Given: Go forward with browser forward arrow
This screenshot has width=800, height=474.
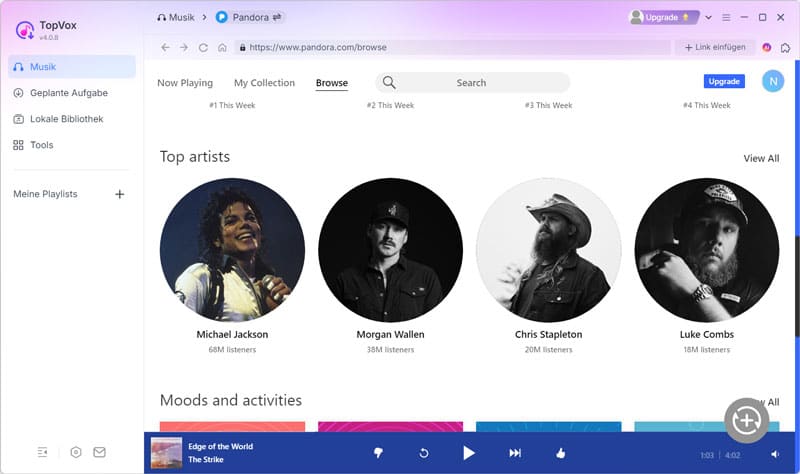Looking at the screenshot, I should coord(184,47).
